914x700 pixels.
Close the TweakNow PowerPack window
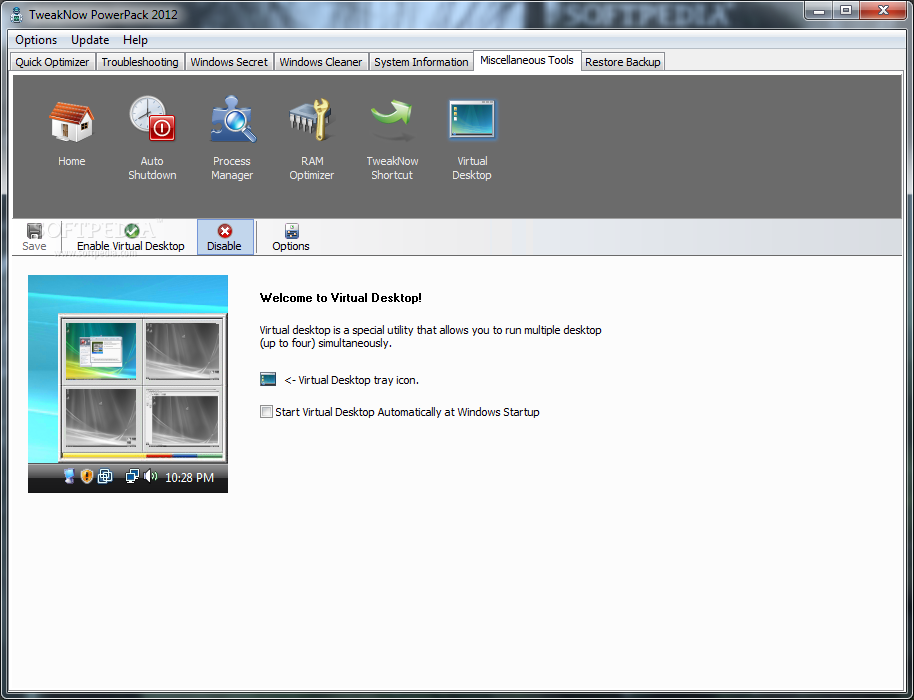tap(883, 10)
